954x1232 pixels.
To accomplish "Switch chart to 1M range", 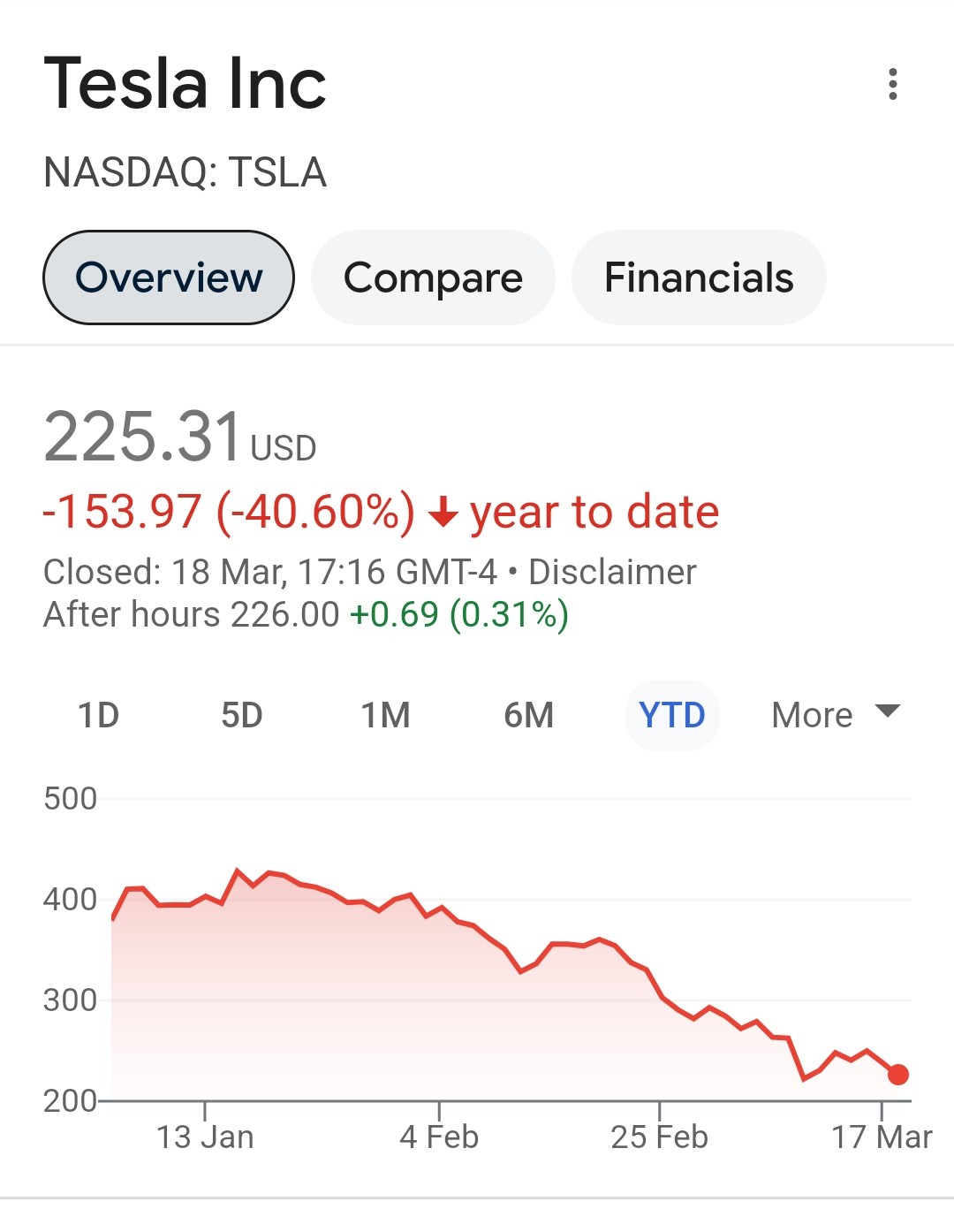I will pos(385,715).
